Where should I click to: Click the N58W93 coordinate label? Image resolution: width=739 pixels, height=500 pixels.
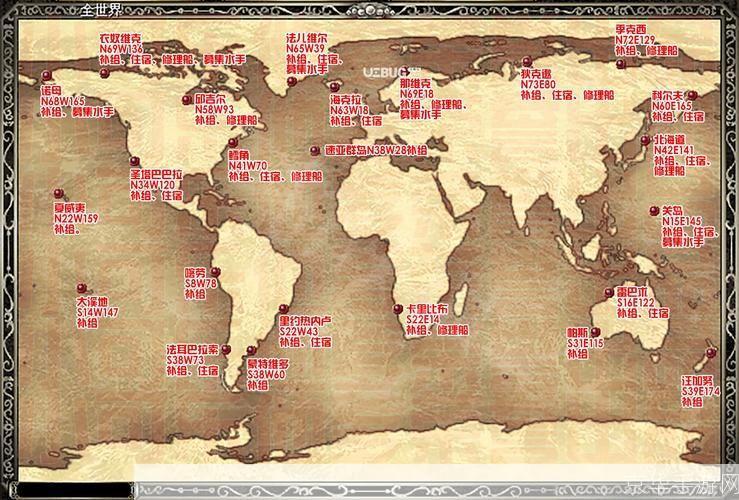pyautogui.click(x=214, y=109)
